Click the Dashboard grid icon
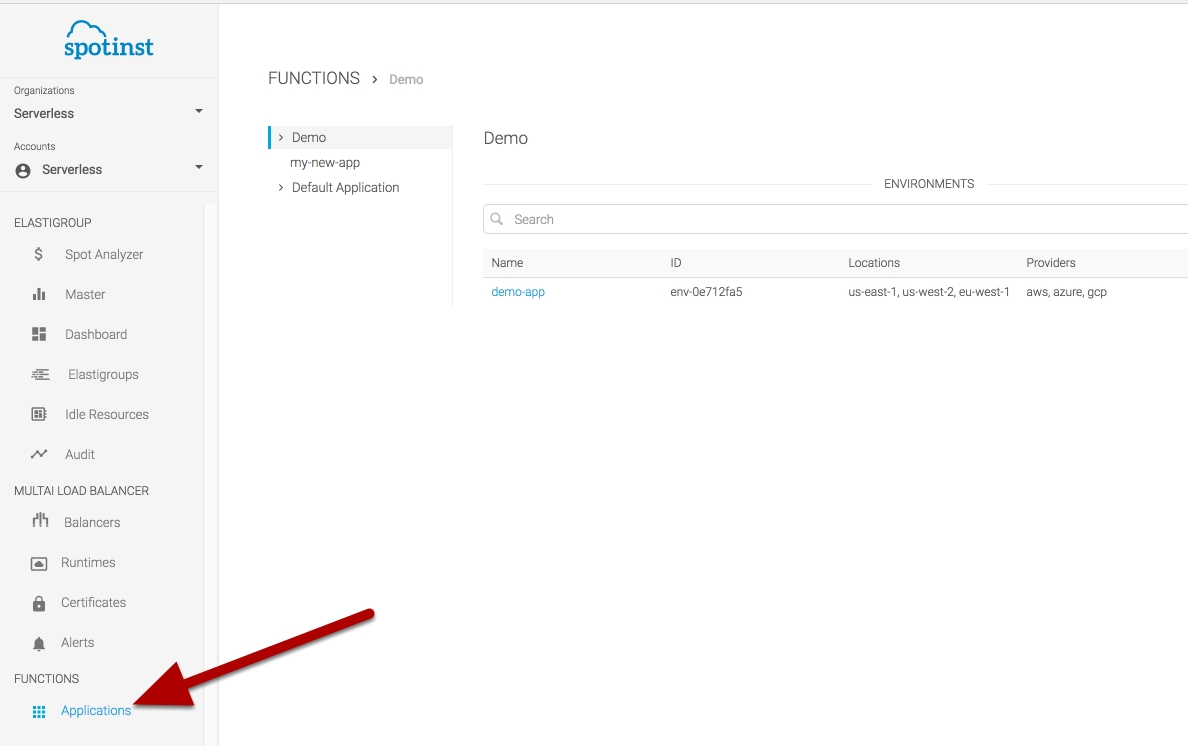 point(39,334)
